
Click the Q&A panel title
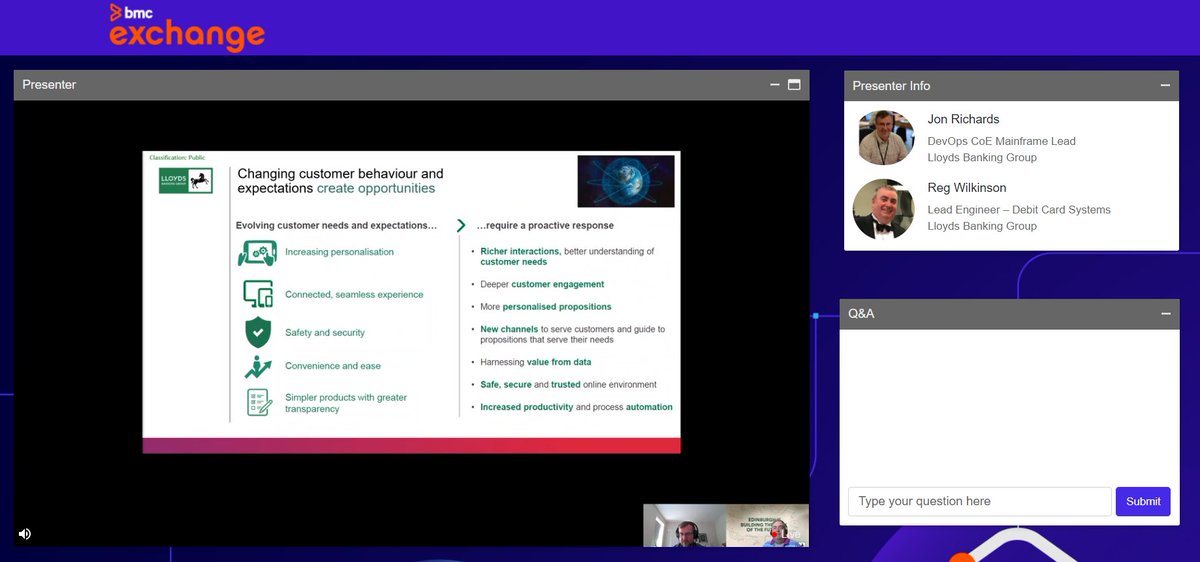(x=861, y=314)
